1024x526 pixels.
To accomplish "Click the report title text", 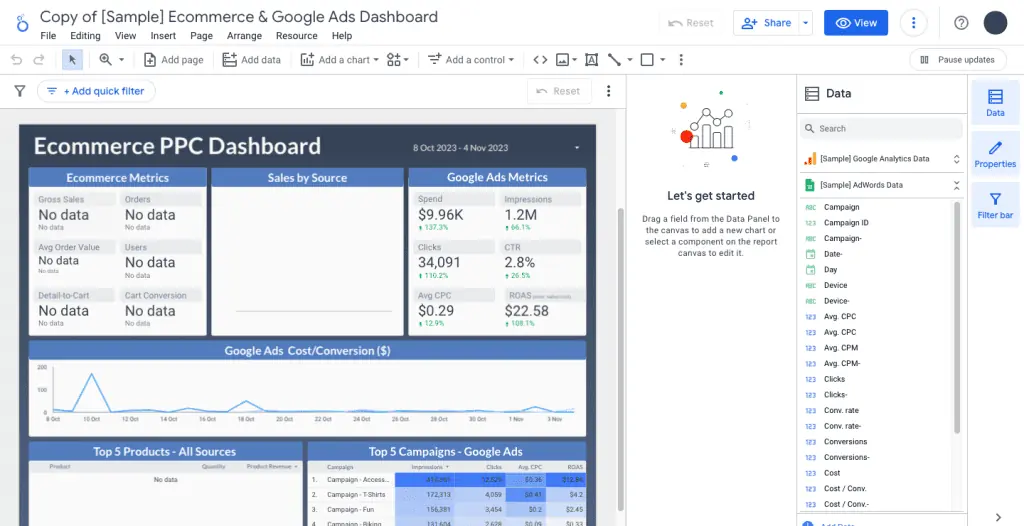I will [x=238, y=16].
